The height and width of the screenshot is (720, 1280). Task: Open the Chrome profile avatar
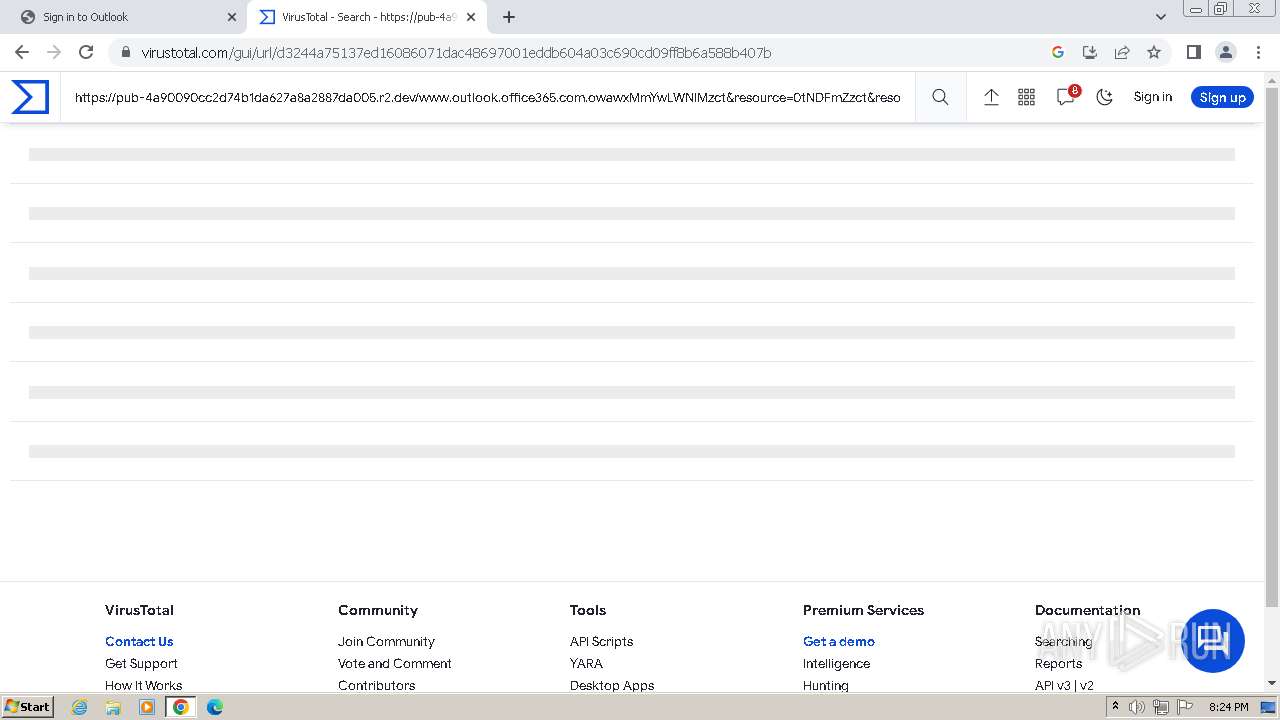(x=1225, y=52)
